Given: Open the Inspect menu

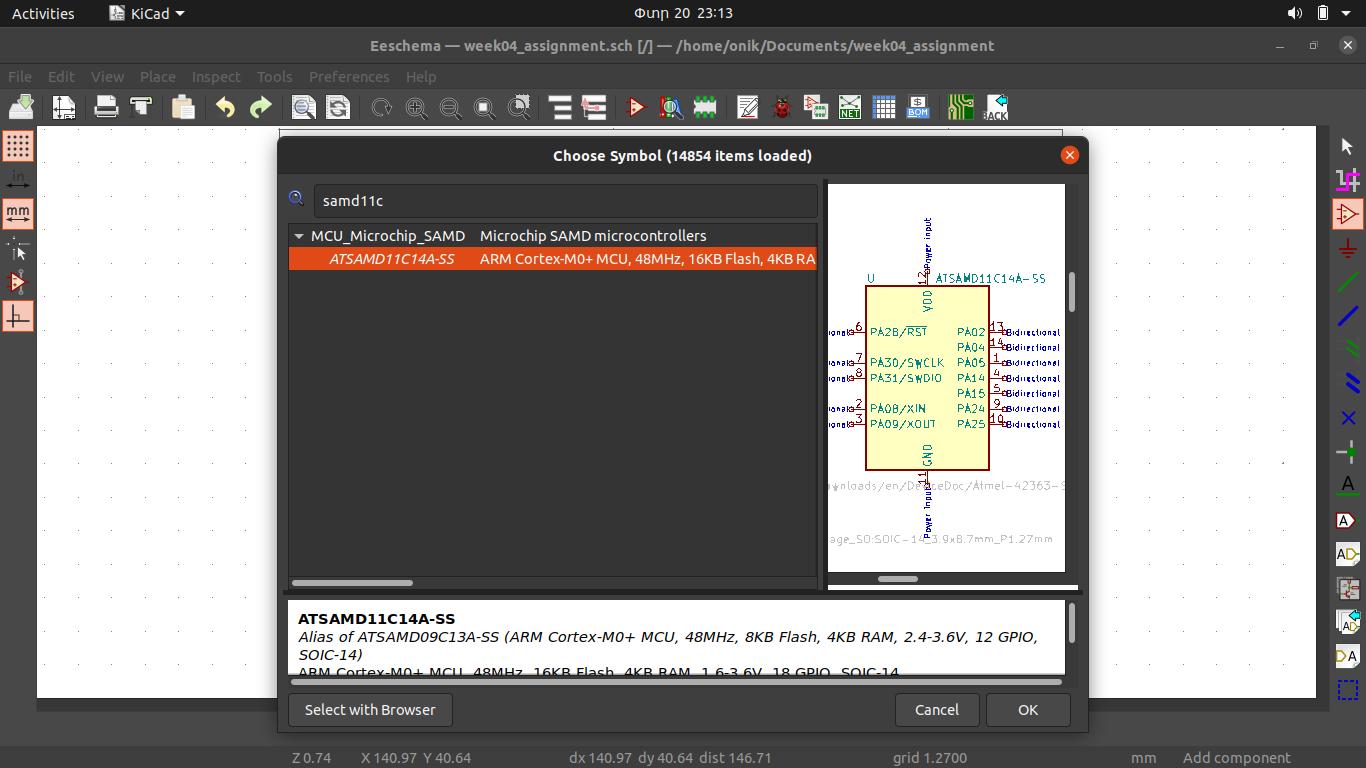Looking at the screenshot, I should (x=216, y=76).
